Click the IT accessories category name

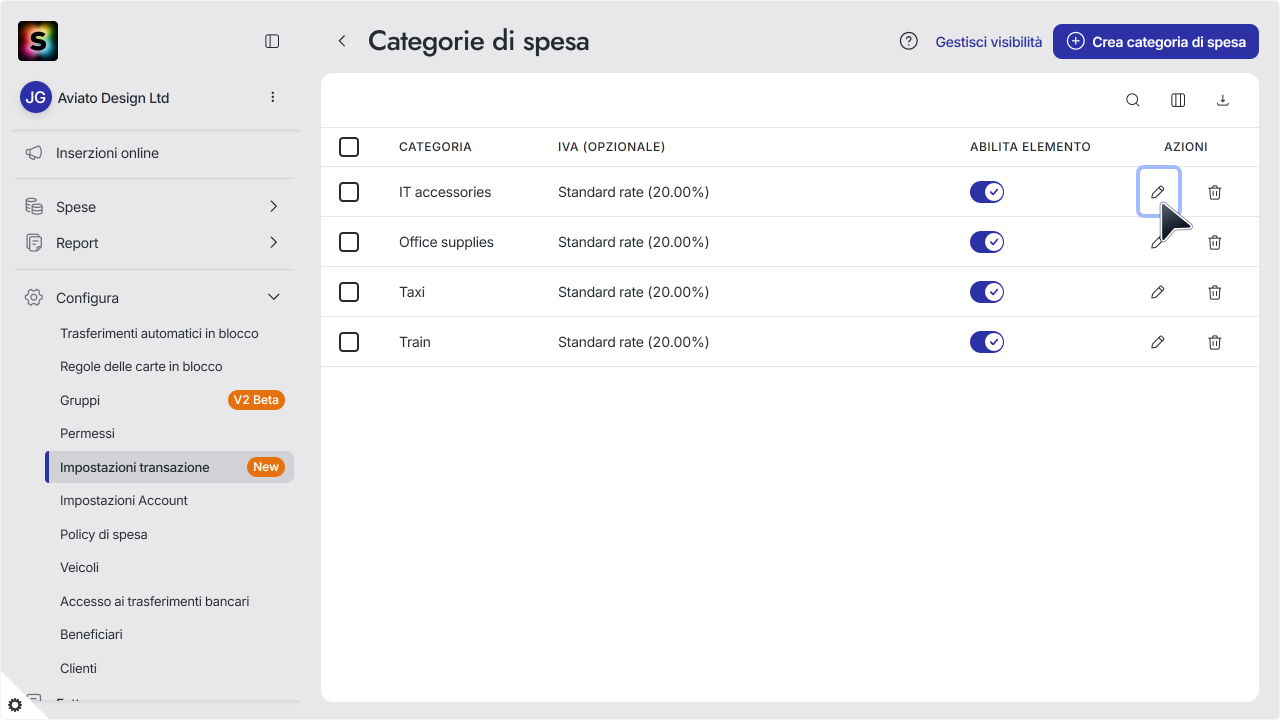(x=445, y=192)
